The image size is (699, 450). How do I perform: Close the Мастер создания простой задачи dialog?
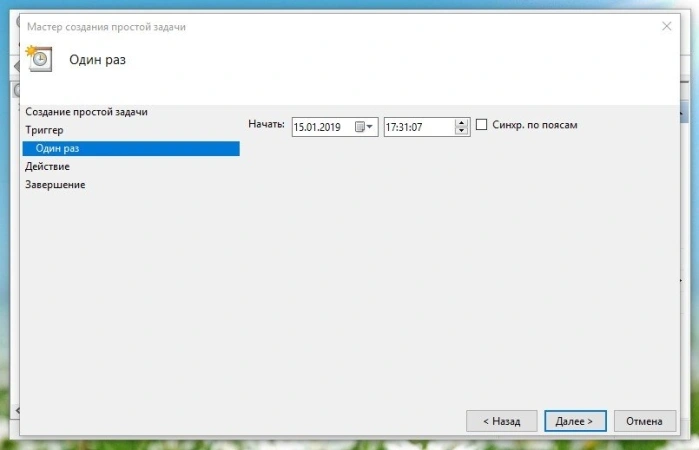pos(666,26)
